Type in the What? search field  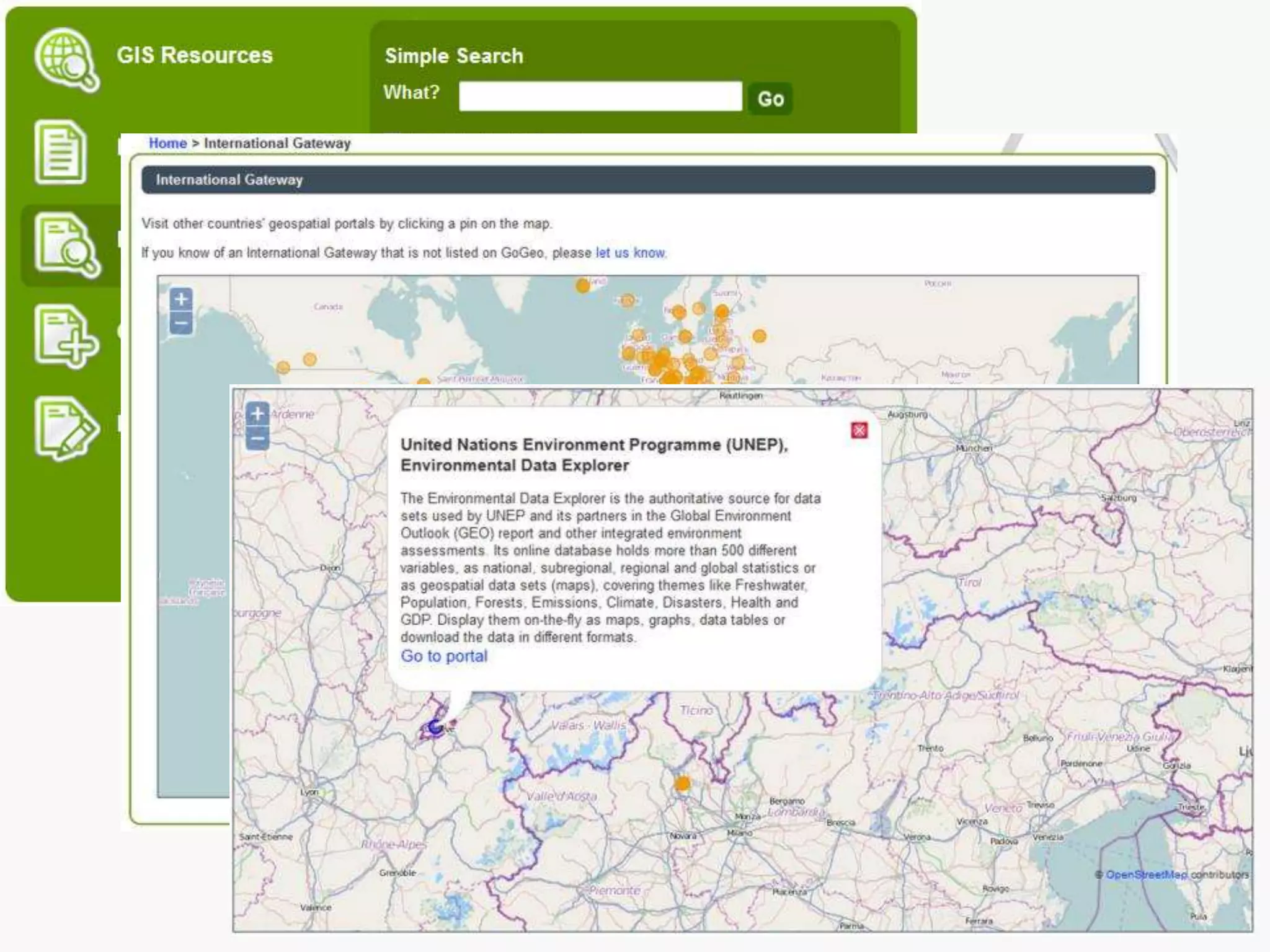[x=600, y=97]
